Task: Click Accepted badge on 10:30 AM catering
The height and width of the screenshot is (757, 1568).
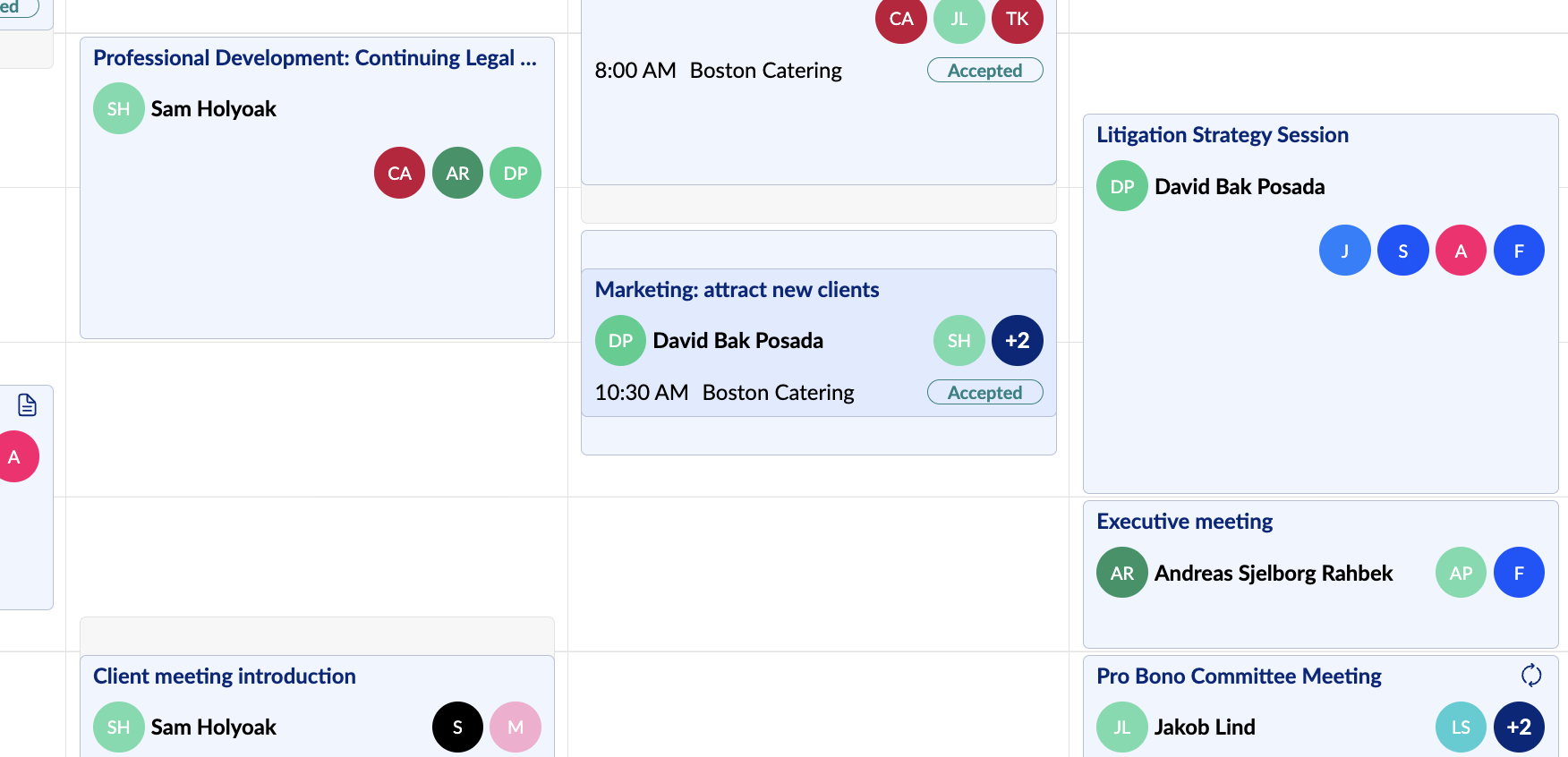Action: [x=984, y=392]
